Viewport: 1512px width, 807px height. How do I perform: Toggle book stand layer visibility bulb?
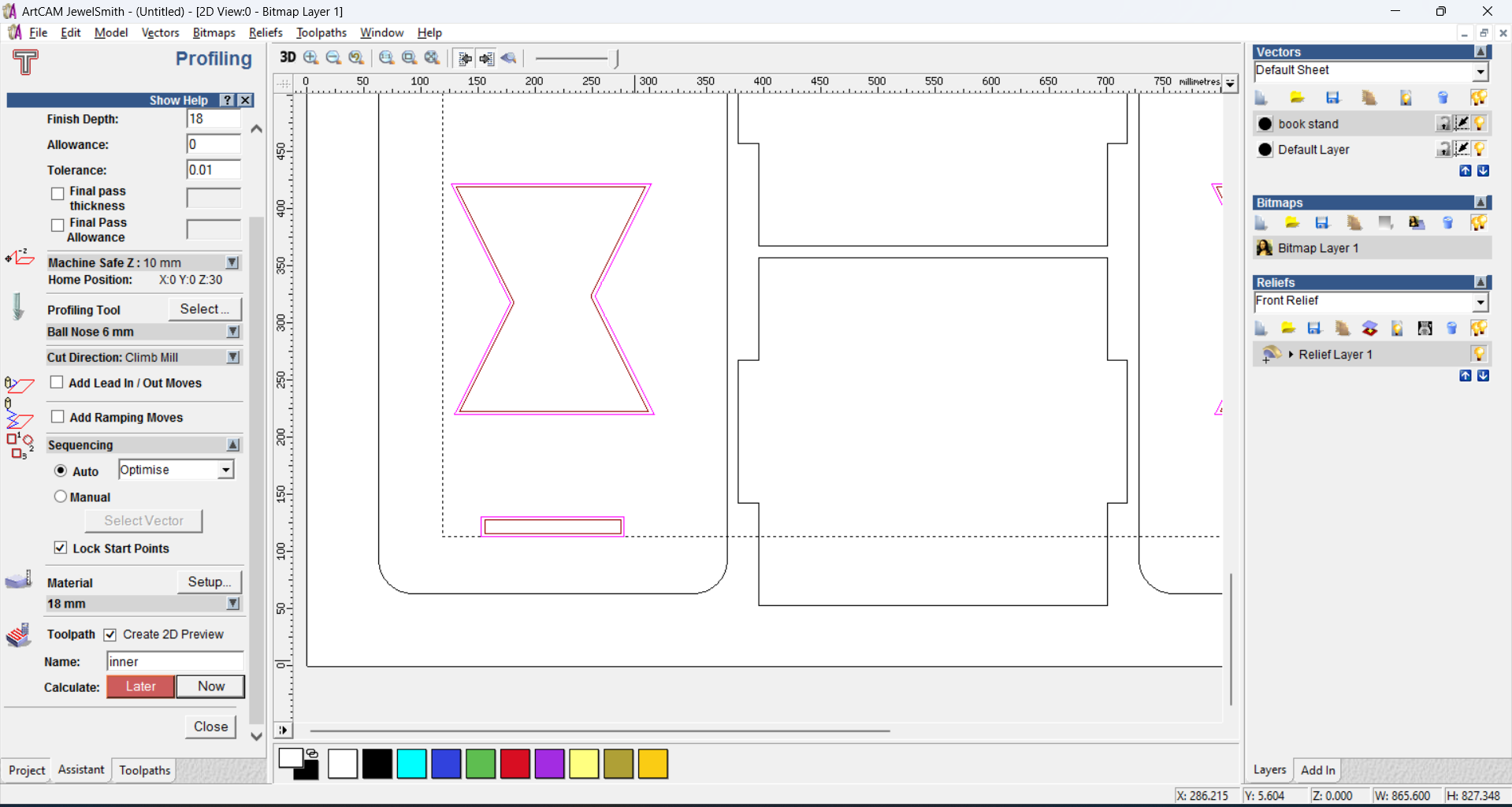pos(1480,123)
